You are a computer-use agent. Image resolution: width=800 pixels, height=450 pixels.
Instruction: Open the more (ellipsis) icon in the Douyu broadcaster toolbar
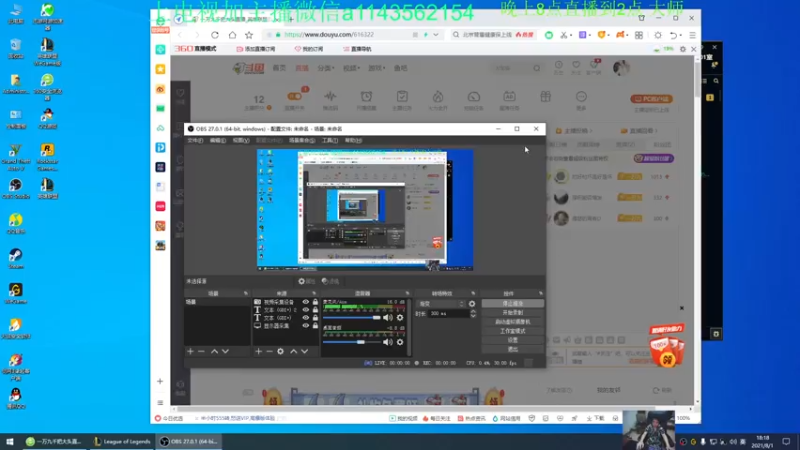point(581,96)
